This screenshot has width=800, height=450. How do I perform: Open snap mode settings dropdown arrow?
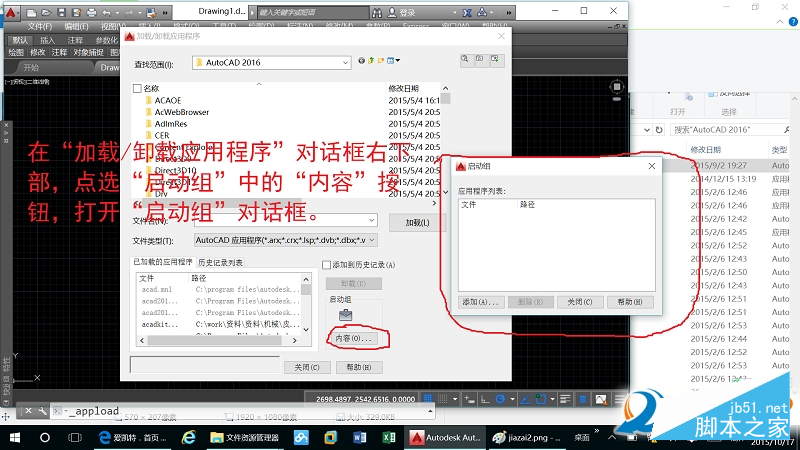point(455,399)
